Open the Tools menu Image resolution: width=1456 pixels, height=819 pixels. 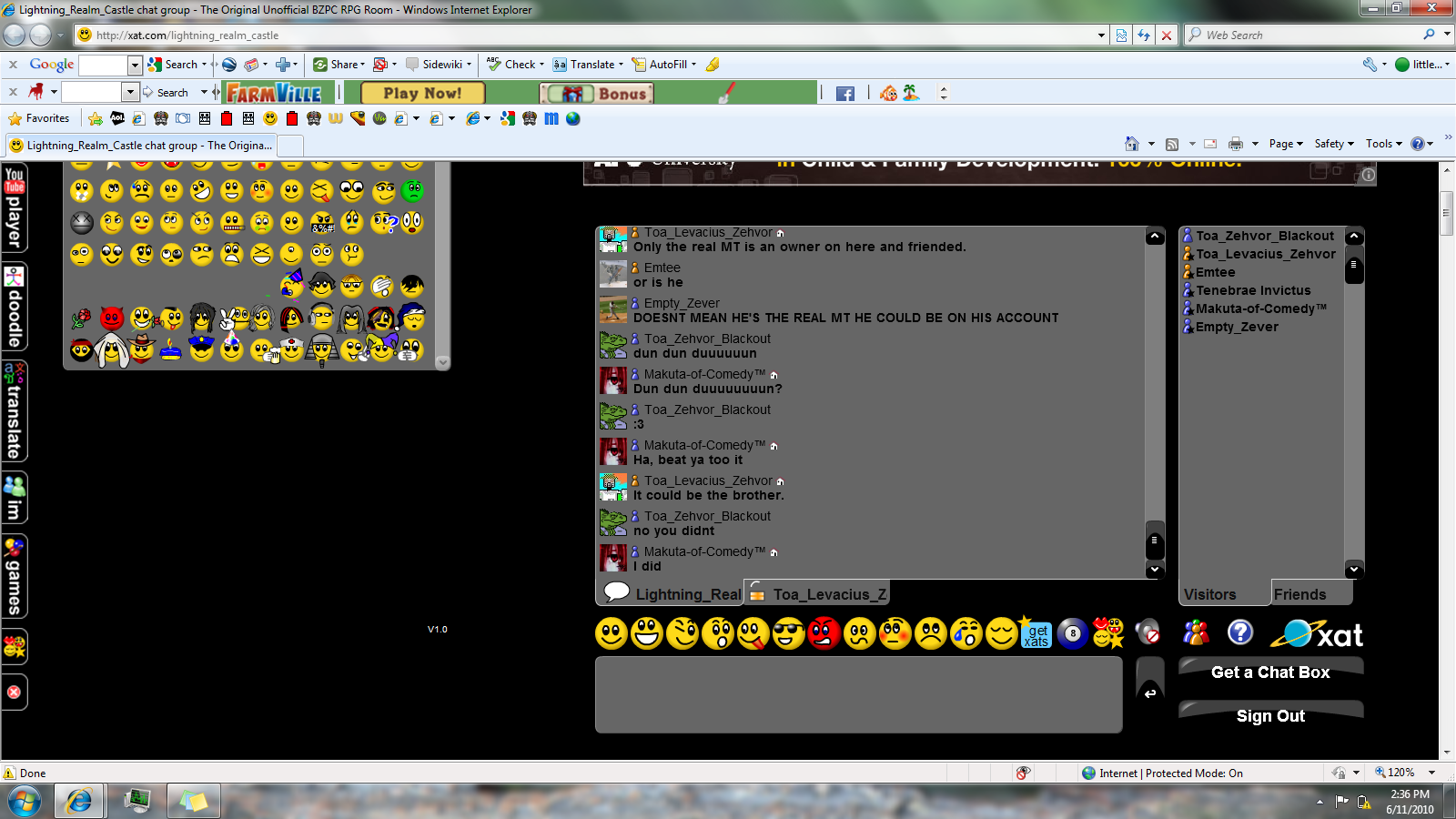[1384, 144]
